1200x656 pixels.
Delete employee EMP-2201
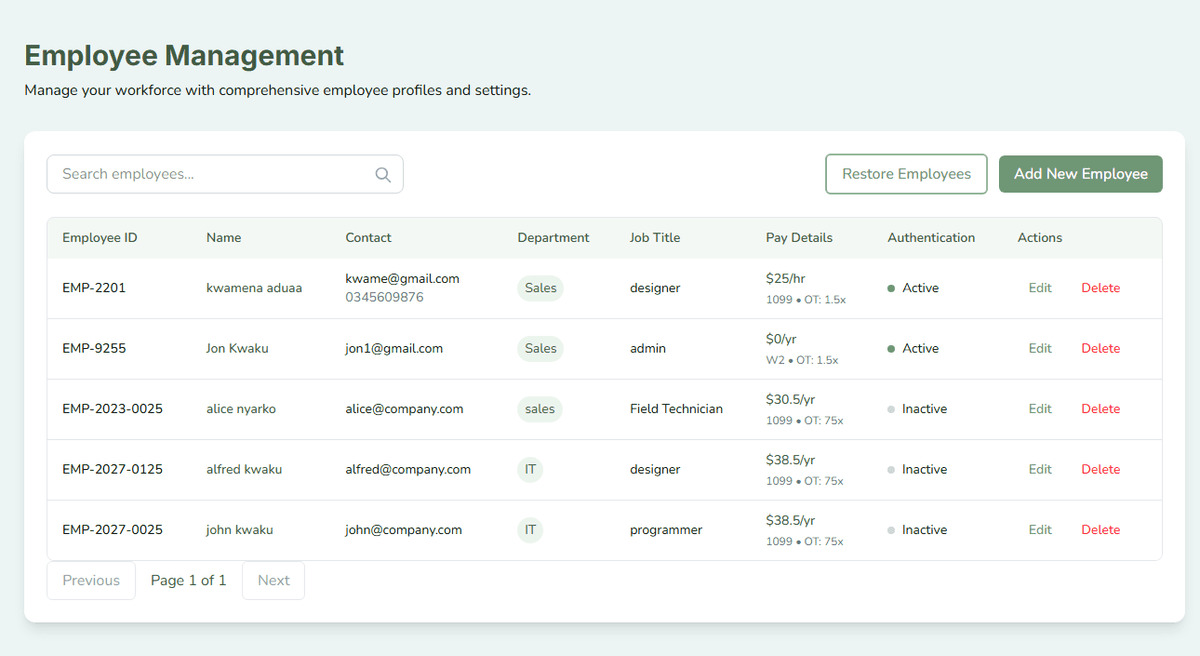point(1100,288)
